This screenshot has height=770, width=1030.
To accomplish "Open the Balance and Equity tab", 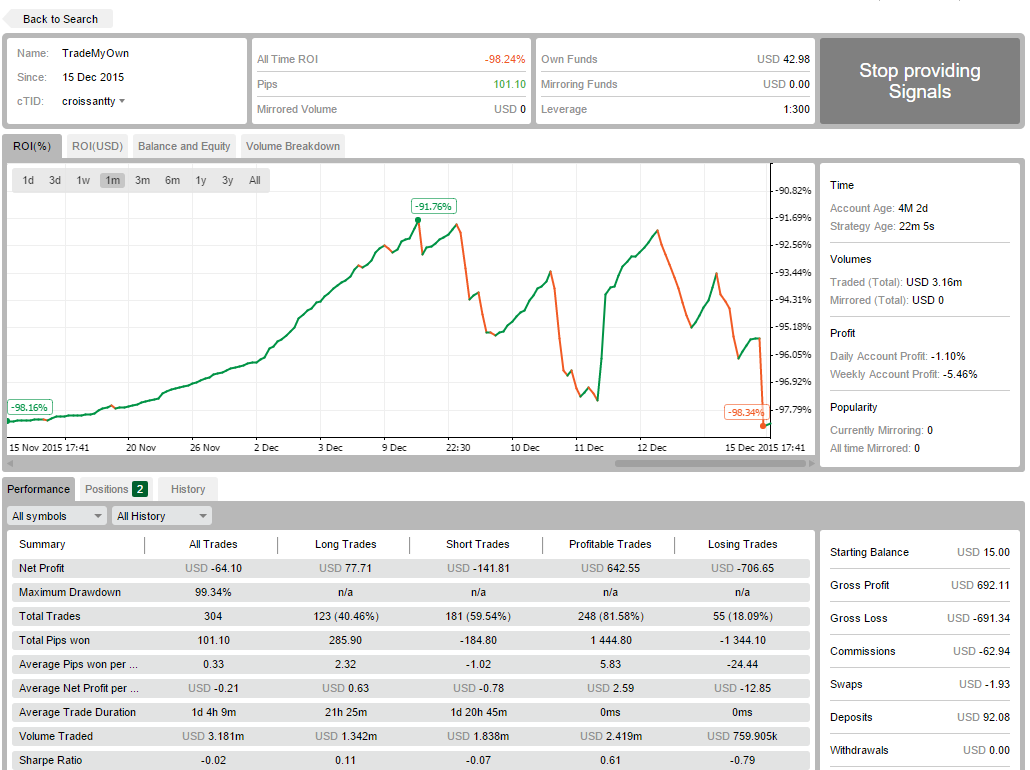I will 184,146.
